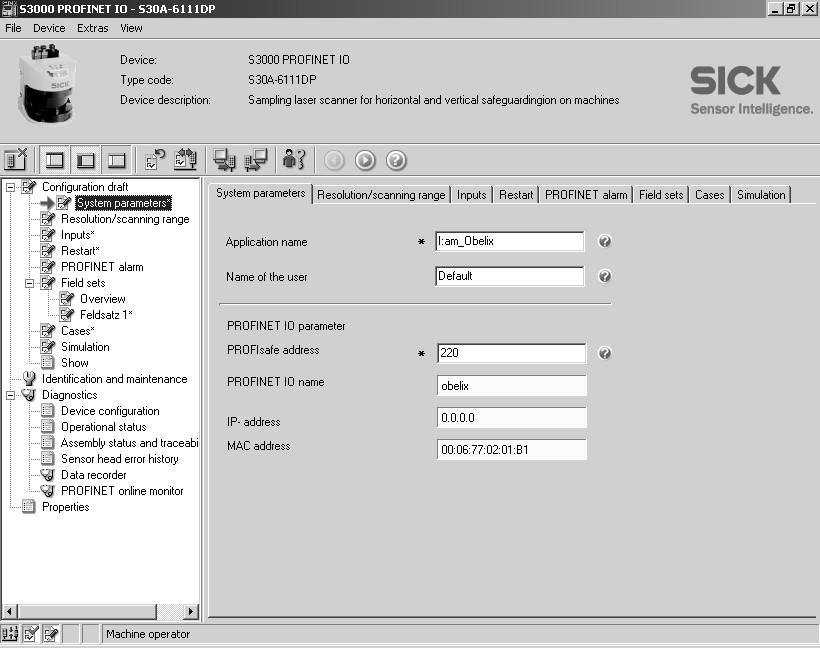Open the Data recorder item

pyautogui.click(x=94, y=475)
